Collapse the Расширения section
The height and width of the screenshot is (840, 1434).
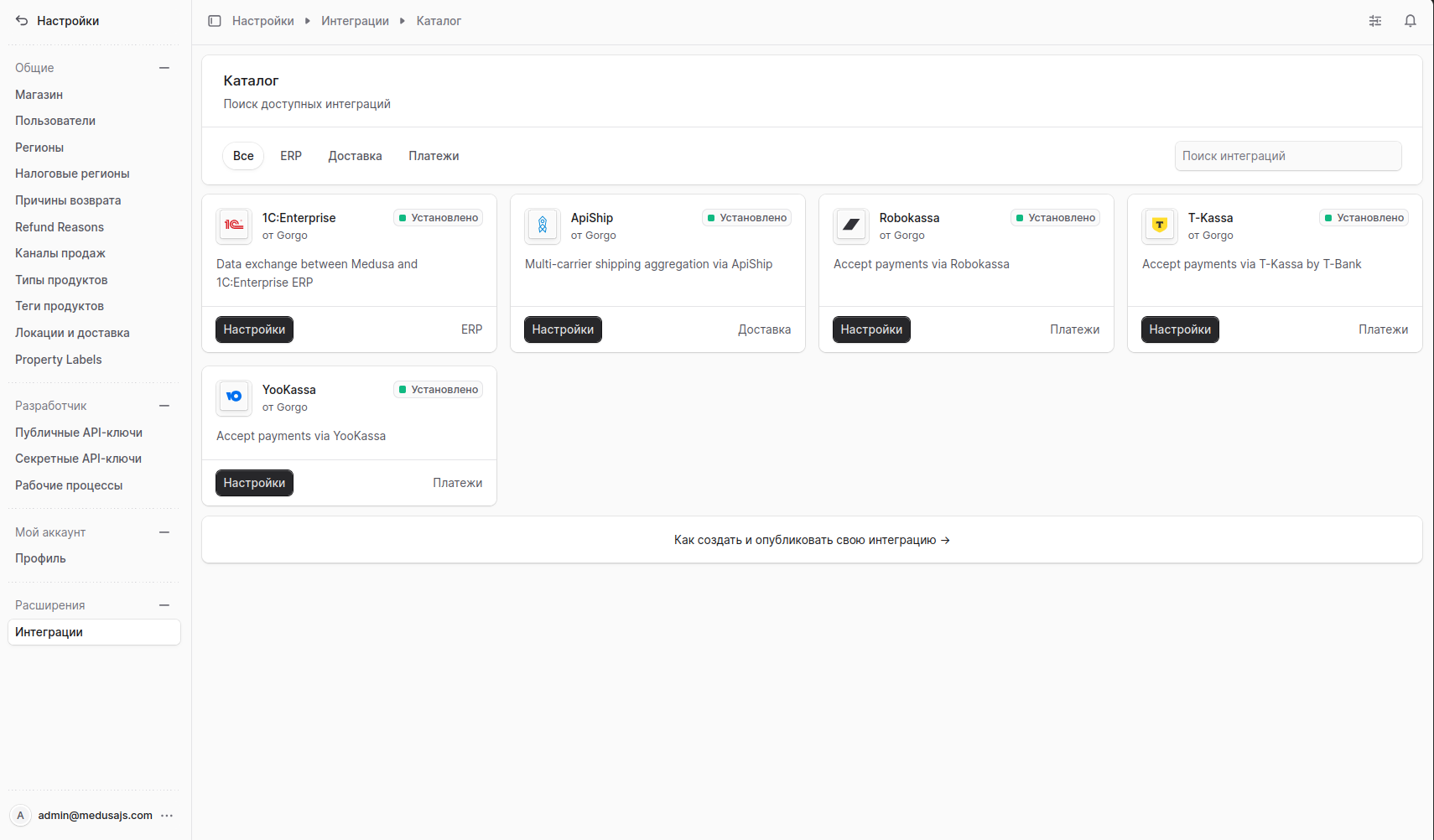pos(164,605)
